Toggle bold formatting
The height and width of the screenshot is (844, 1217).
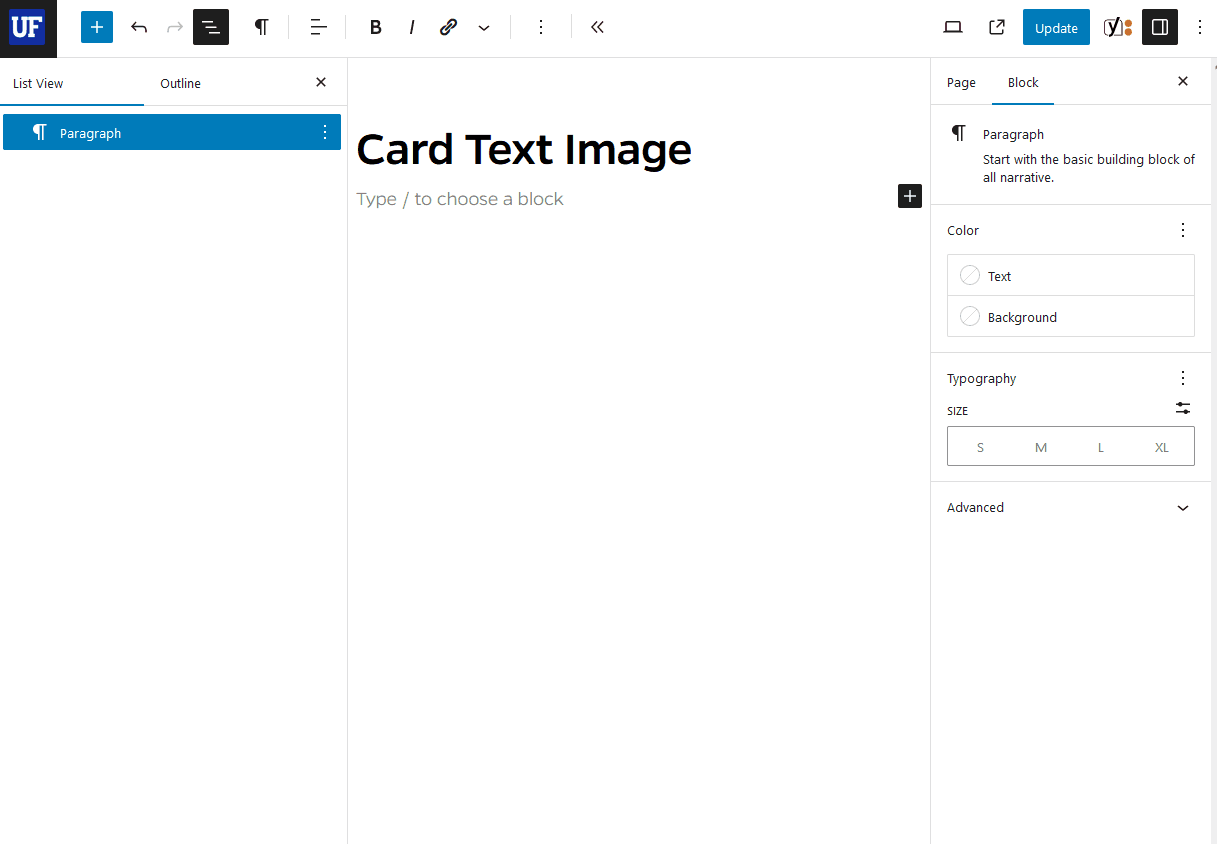tap(375, 27)
